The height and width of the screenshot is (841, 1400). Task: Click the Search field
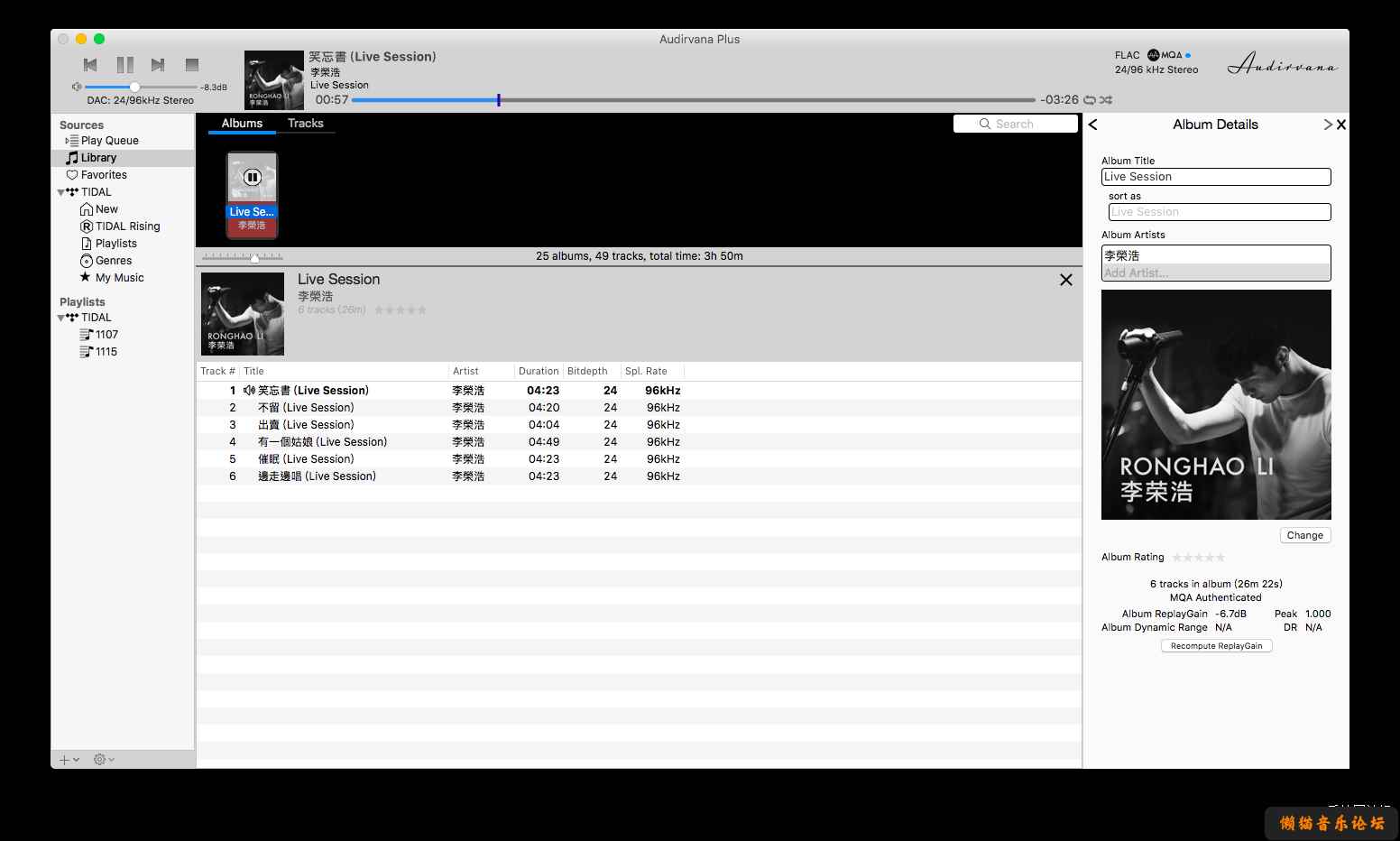click(x=1016, y=124)
